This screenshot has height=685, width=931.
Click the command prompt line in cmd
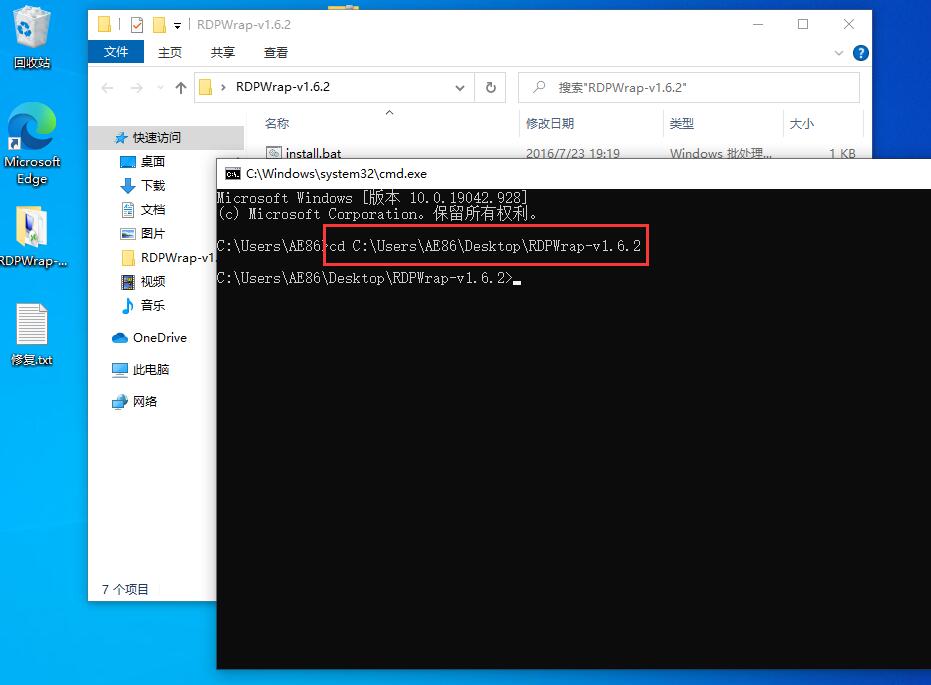(368, 278)
